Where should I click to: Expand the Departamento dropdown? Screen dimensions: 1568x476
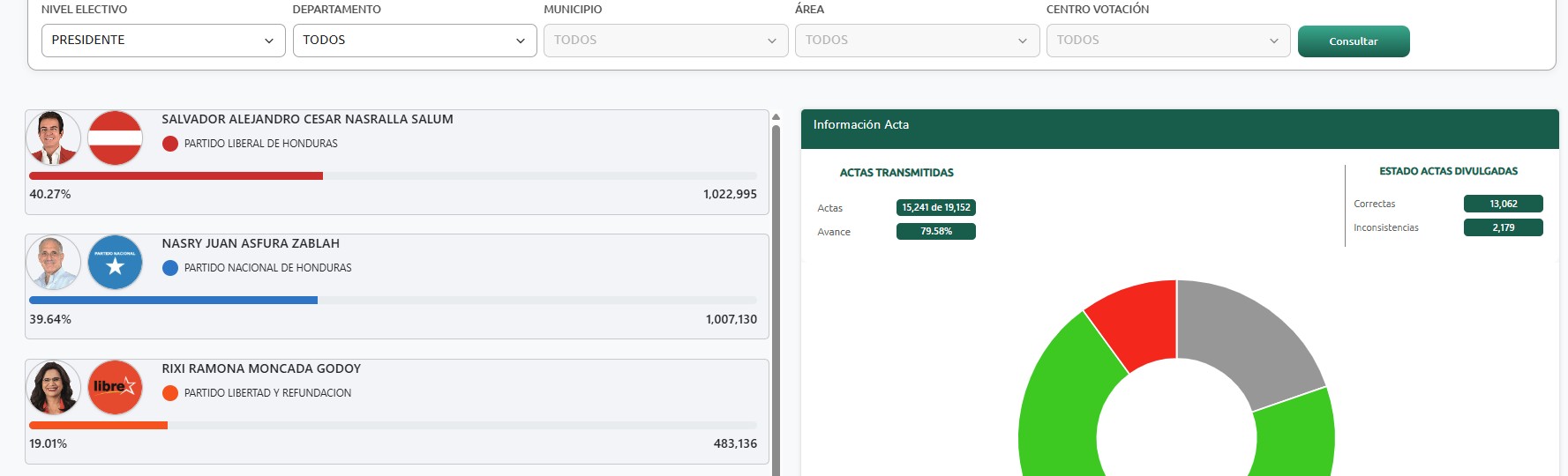415,41
